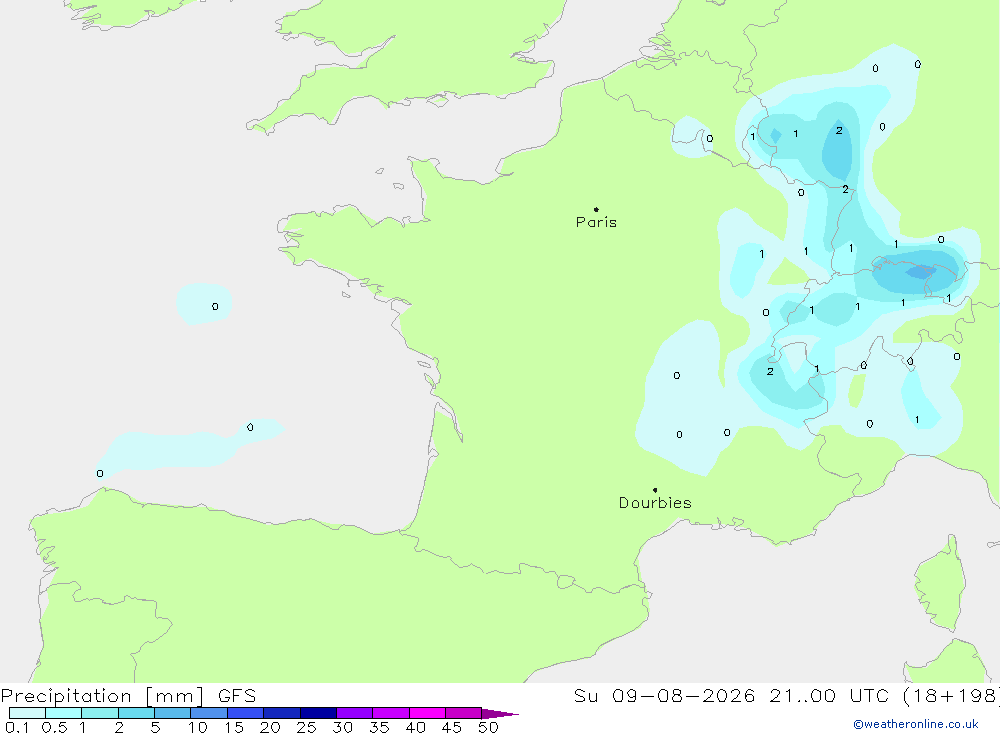Click the 21..00 UTC time text
The width and height of the screenshot is (1000, 733).
point(829,696)
